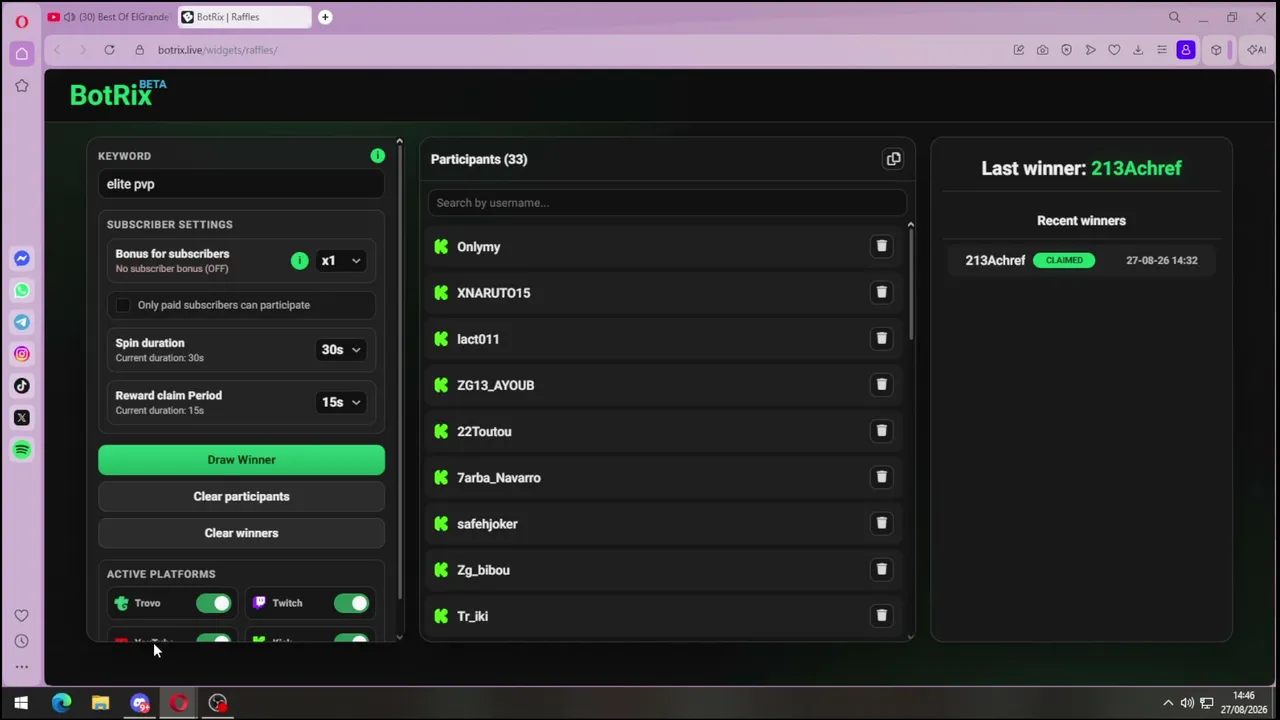The image size is (1280, 720).
Task: Remove Tr_iki with trash icon
Action: pos(881,615)
